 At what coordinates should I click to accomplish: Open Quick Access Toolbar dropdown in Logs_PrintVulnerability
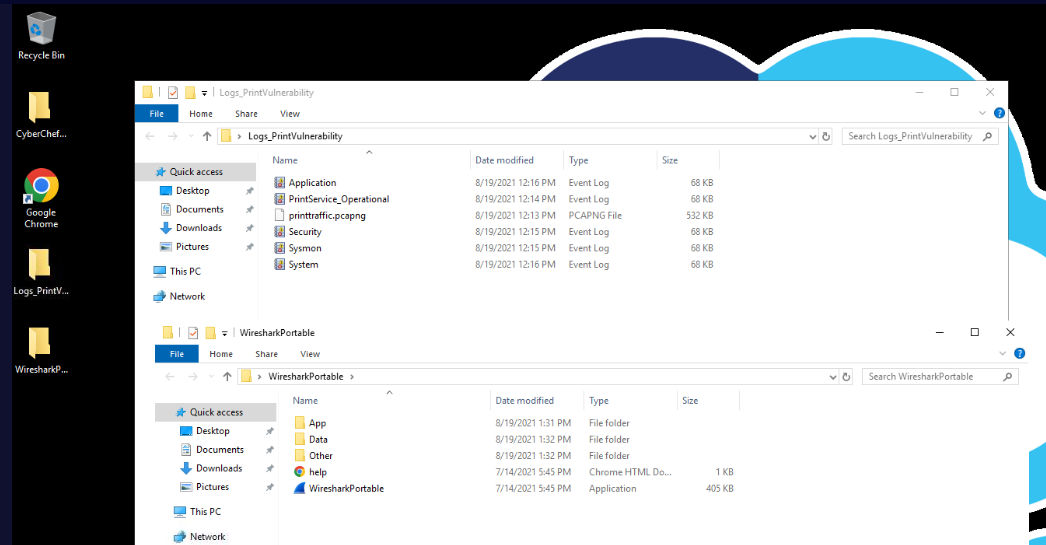click(x=204, y=93)
